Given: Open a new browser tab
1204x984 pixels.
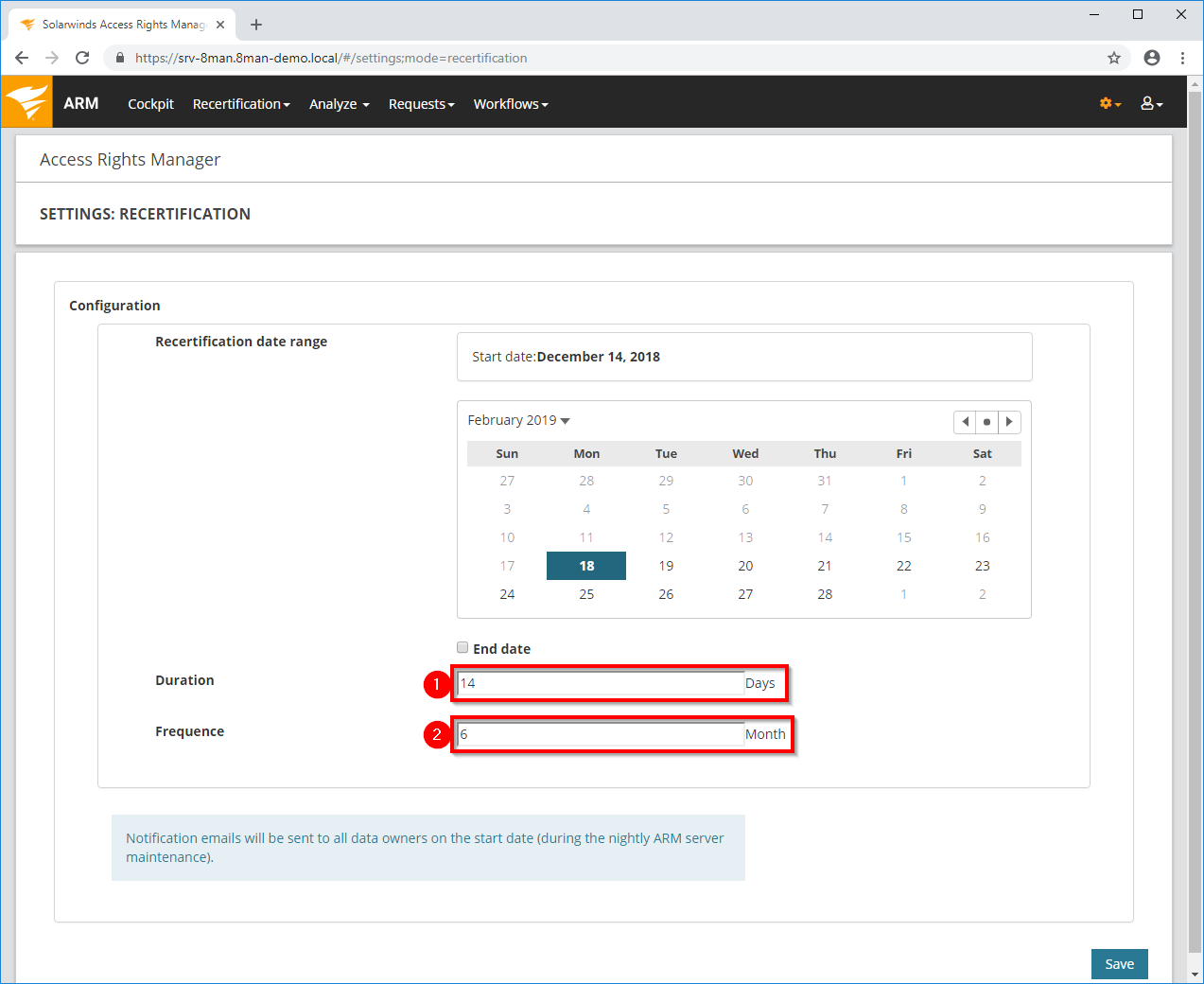Looking at the screenshot, I should pos(256,25).
